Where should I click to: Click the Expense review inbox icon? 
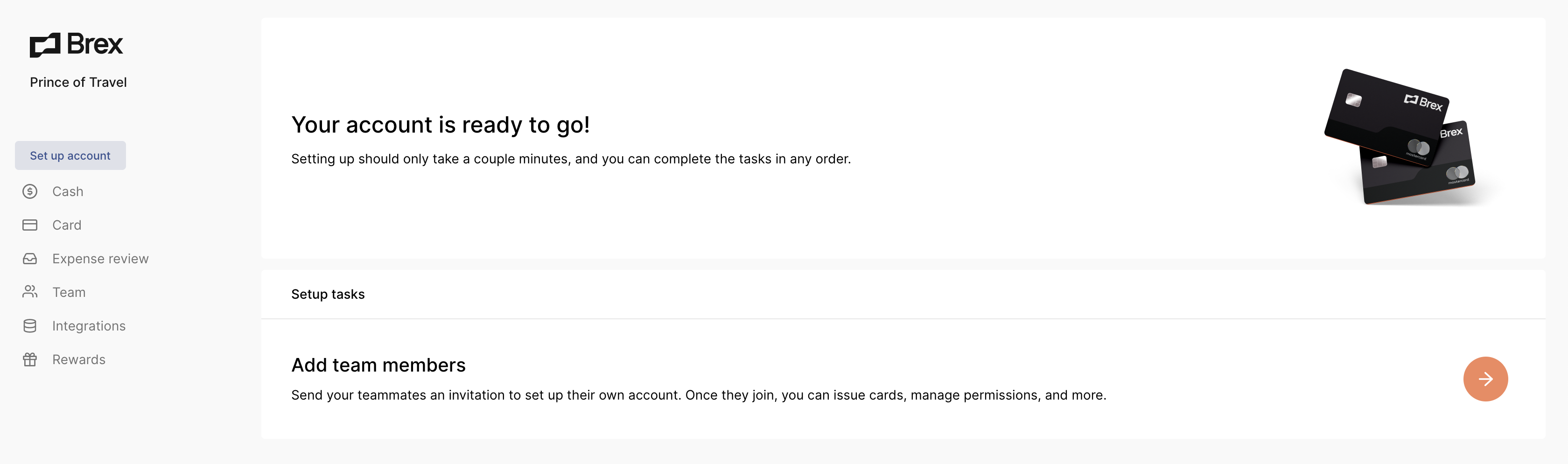click(x=30, y=259)
